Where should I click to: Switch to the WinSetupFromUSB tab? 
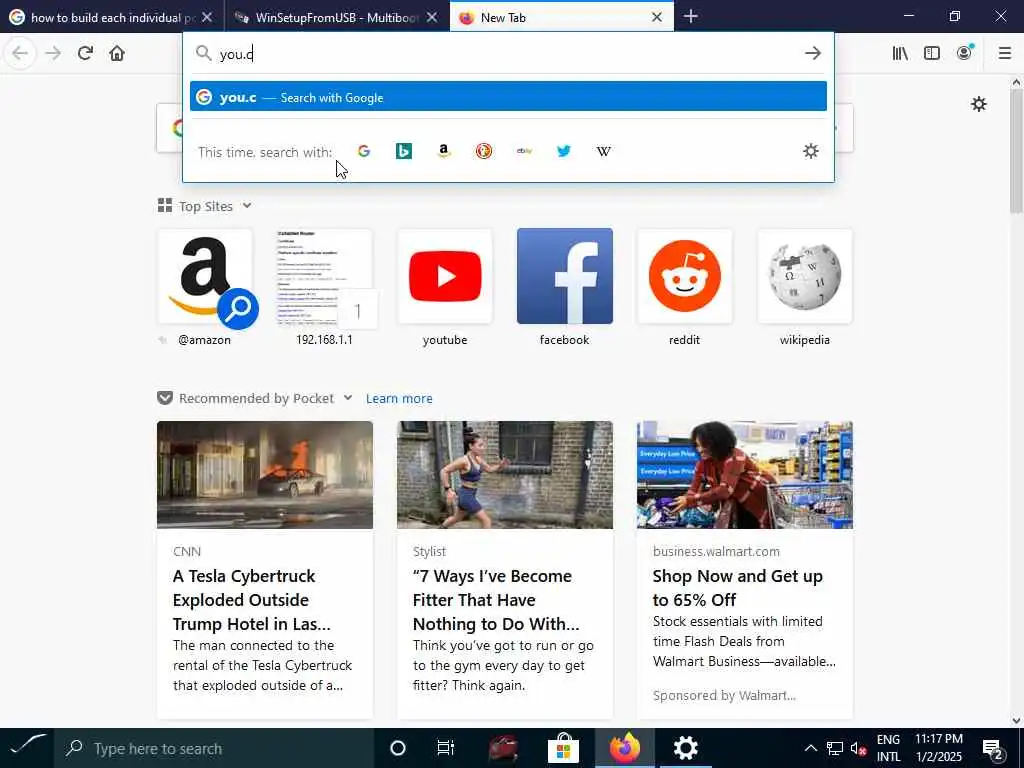pyautogui.click(x=337, y=17)
